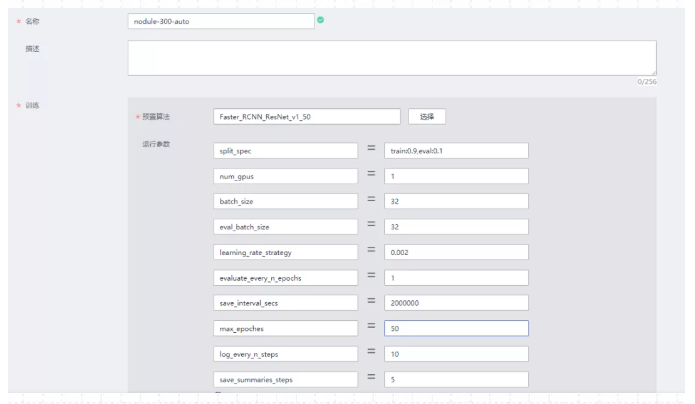Click inside the empty 描述 description text area
This screenshot has height=404, width=695.
click(x=391, y=57)
